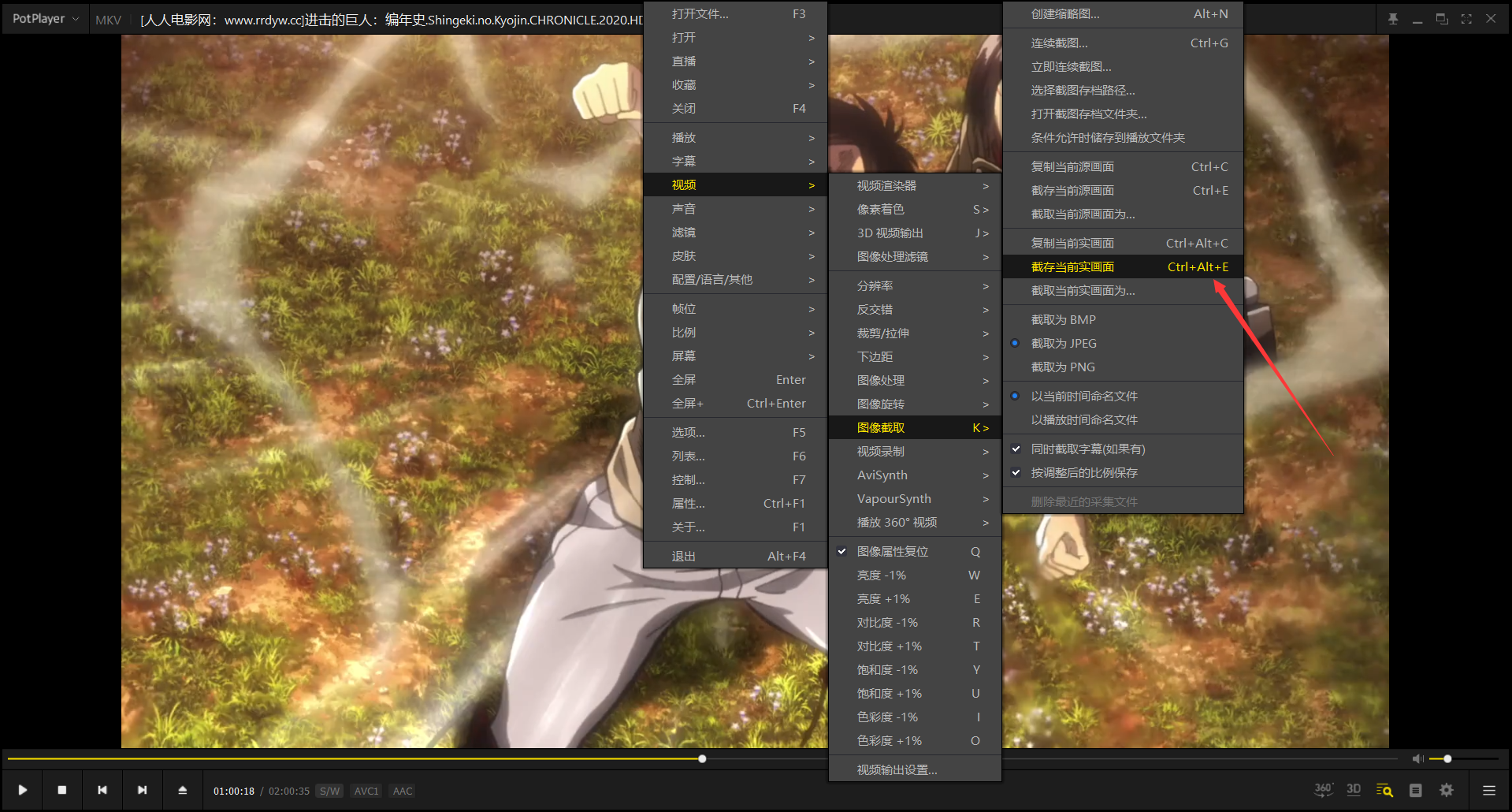
Task: Toggle fullscreen from the title bar icon
Action: click(1466, 19)
